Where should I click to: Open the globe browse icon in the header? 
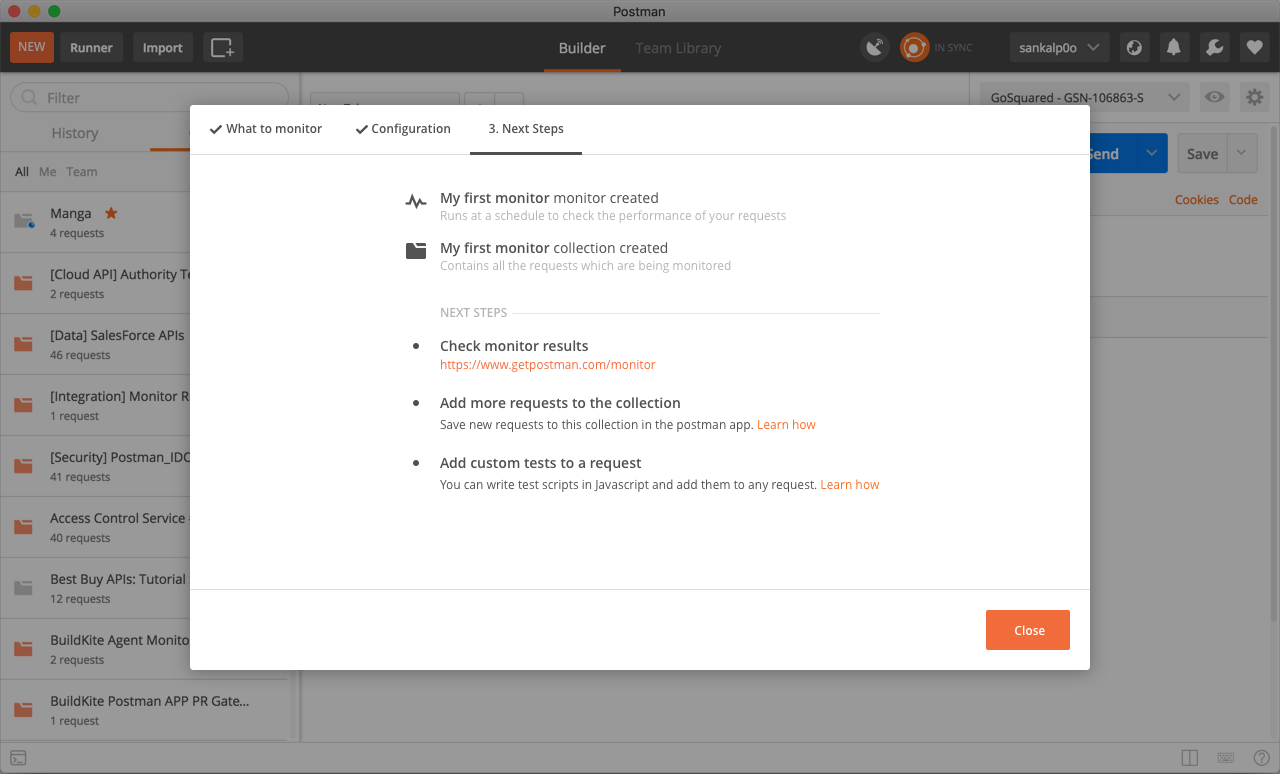[1134, 47]
